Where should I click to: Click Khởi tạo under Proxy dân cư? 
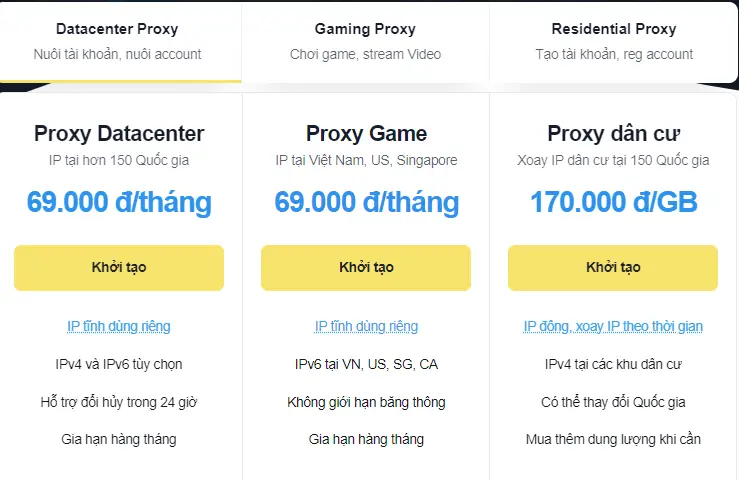click(x=613, y=268)
